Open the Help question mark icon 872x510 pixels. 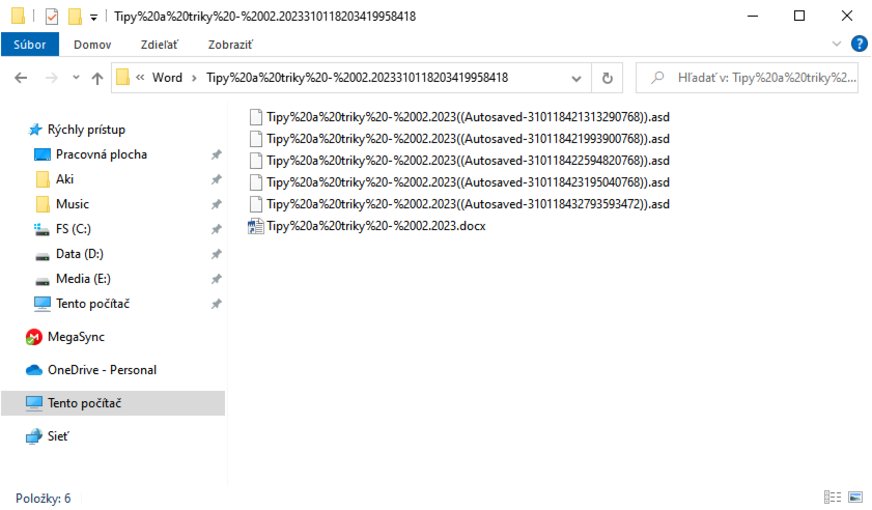click(x=858, y=44)
